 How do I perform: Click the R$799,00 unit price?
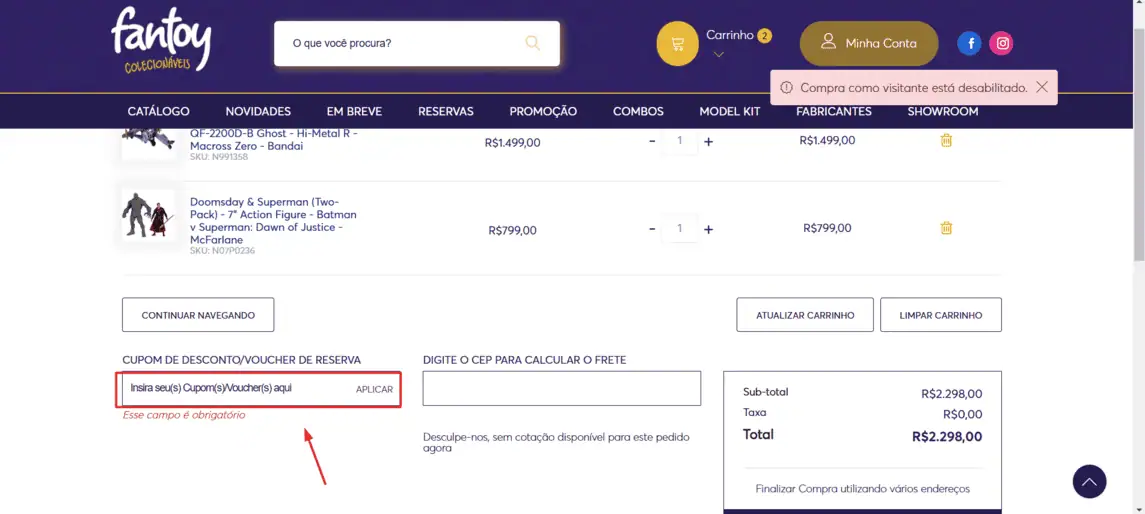513,231
